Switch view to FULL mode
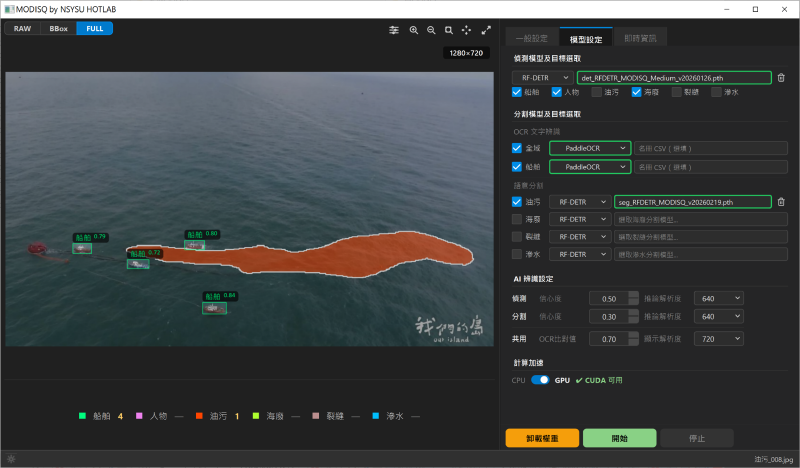 95,29
